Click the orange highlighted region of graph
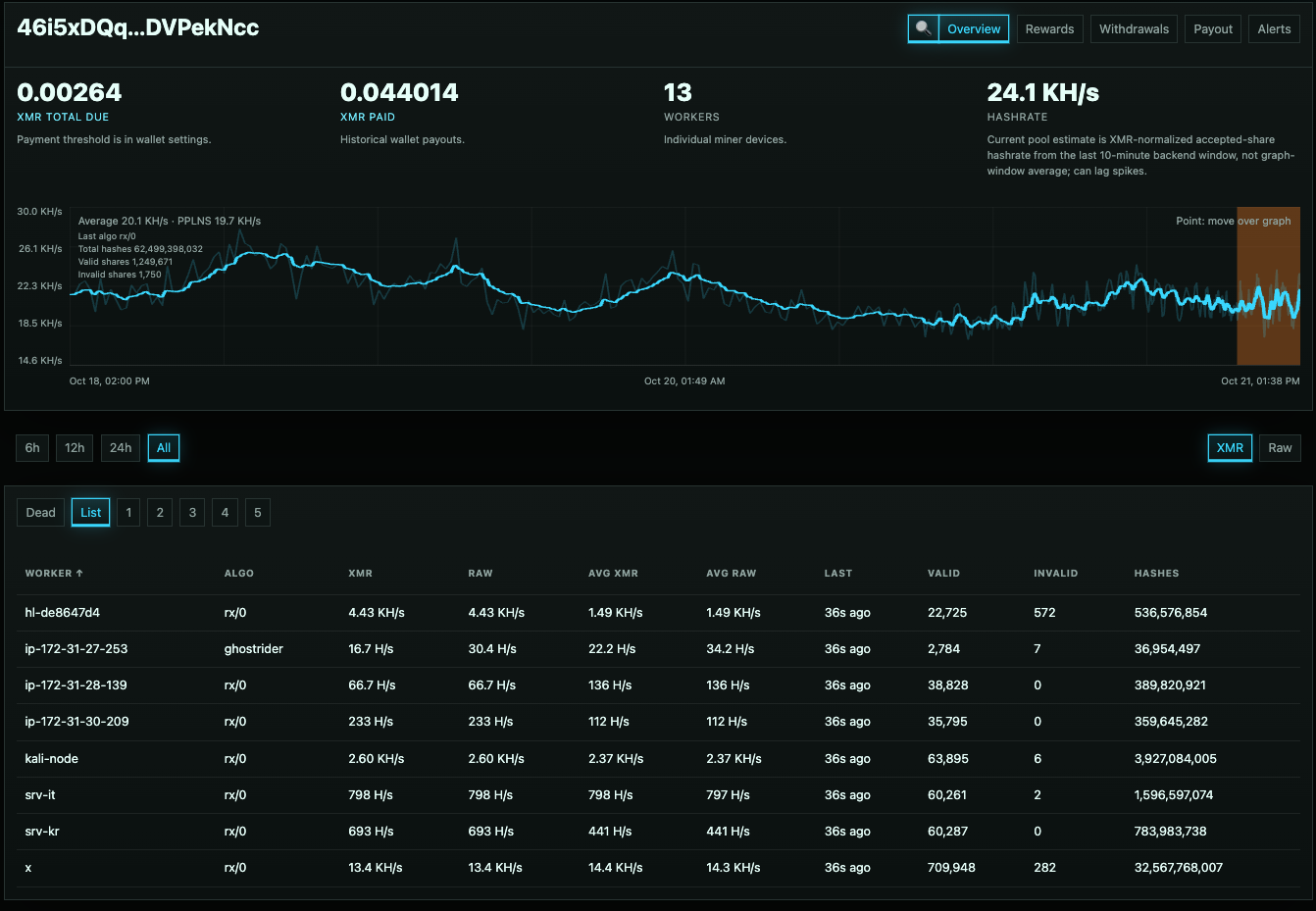 coord(1268,286)
